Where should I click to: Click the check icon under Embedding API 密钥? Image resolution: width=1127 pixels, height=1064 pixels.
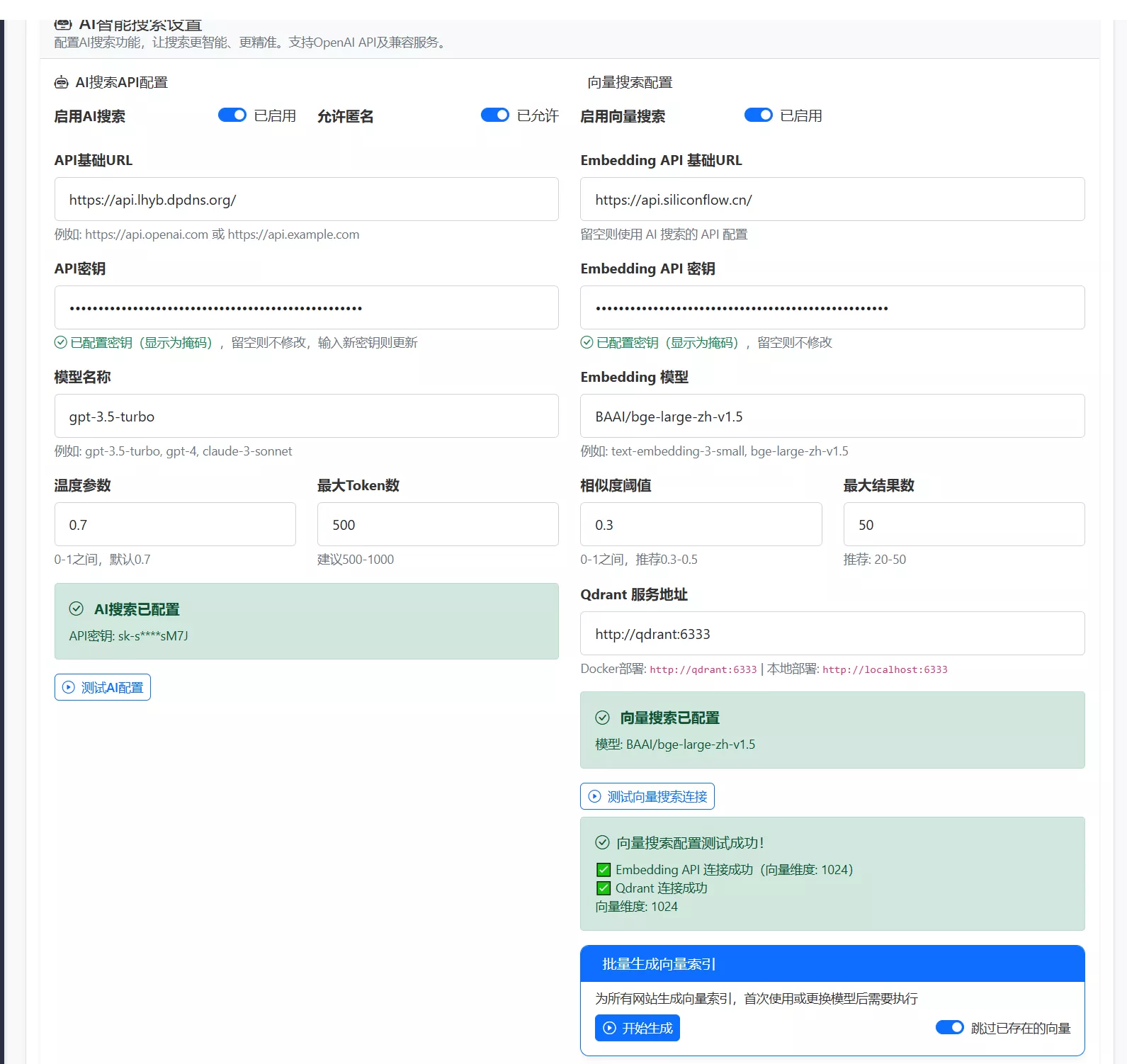(x=587, y=342)
